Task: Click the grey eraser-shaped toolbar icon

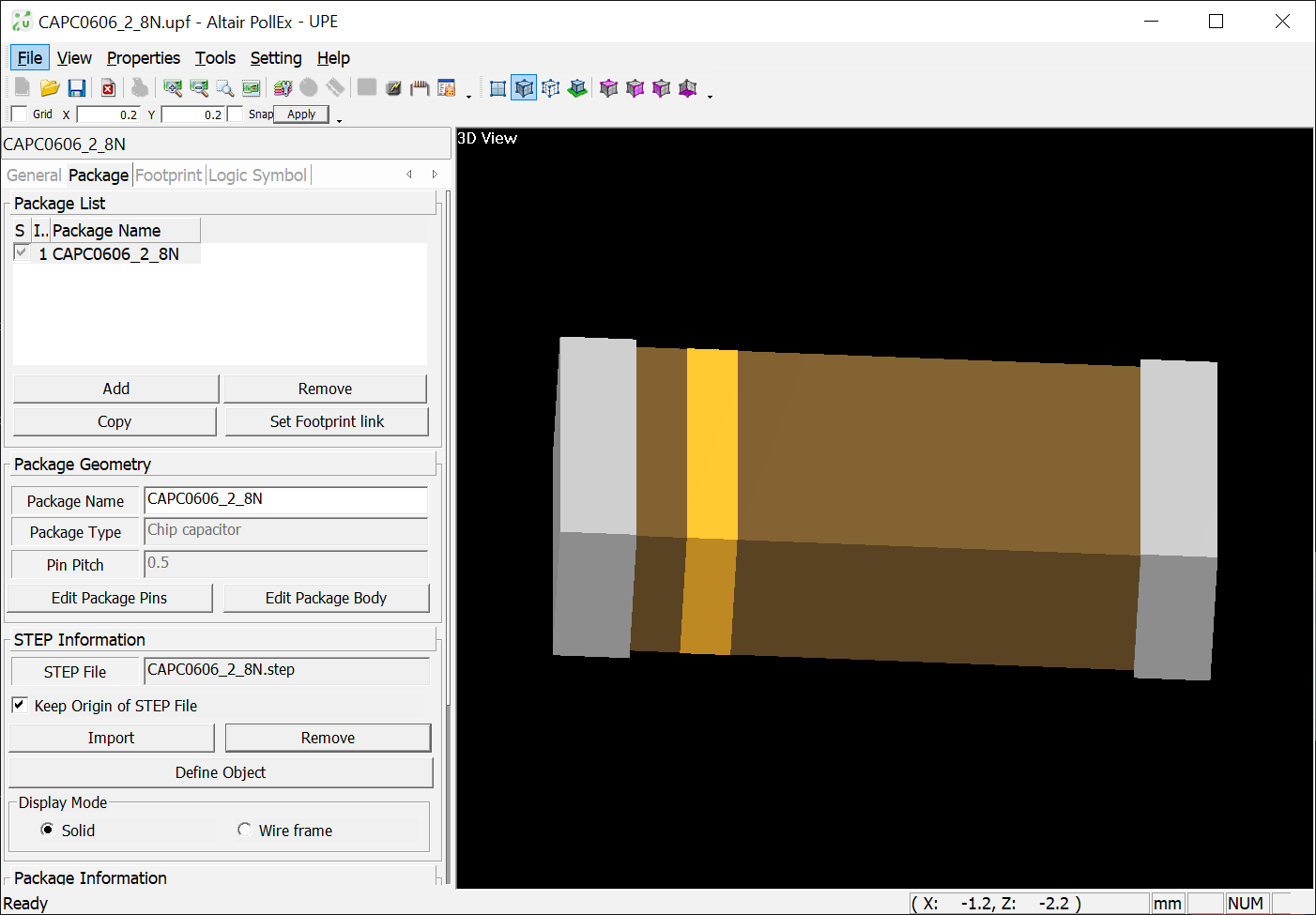Action: (x=335, y=87)
